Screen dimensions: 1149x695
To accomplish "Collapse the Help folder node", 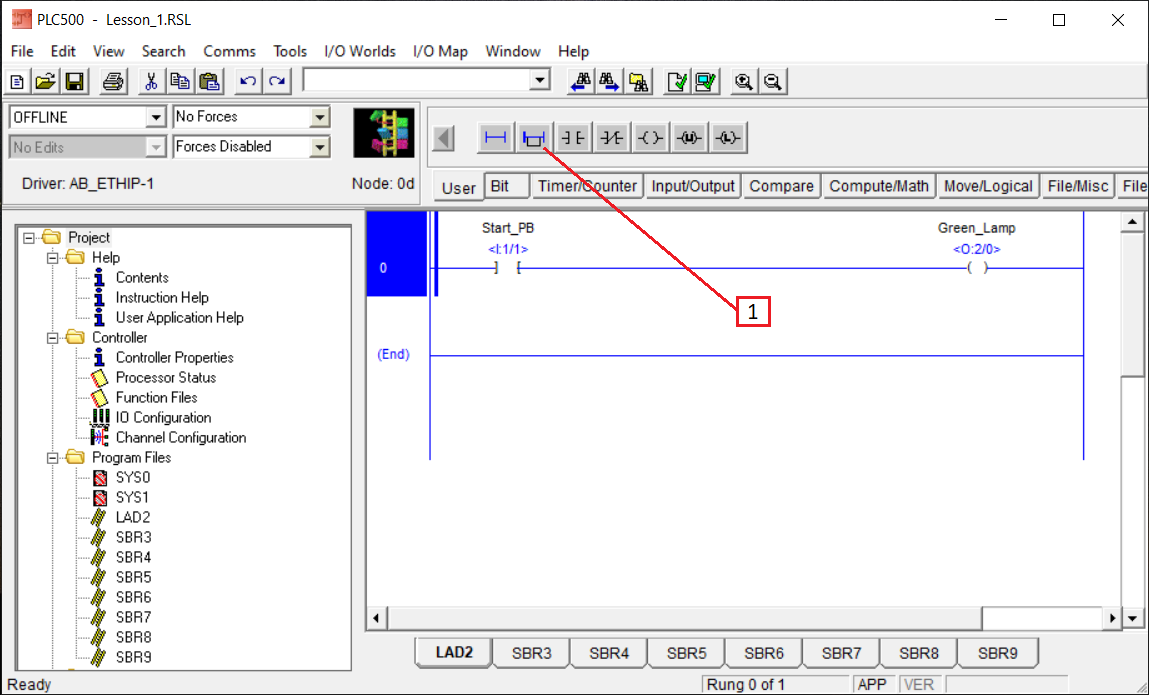I will point(53,258).
